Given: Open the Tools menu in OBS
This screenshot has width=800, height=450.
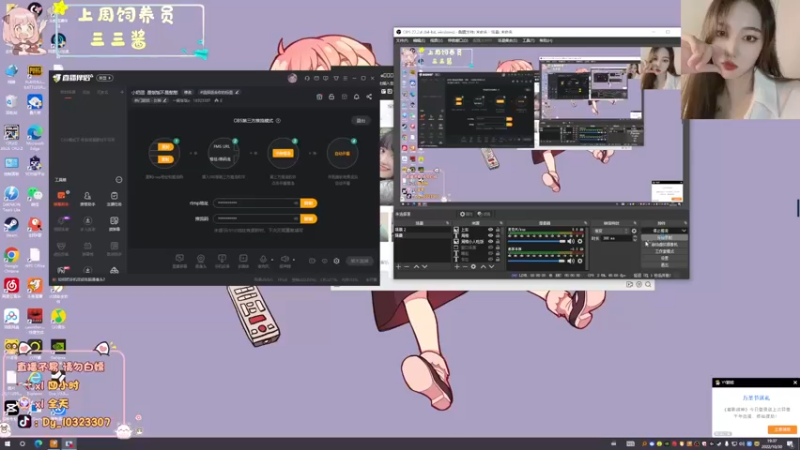Looking at the screenshot, I should pyautogui.click(x=528, y=40).
